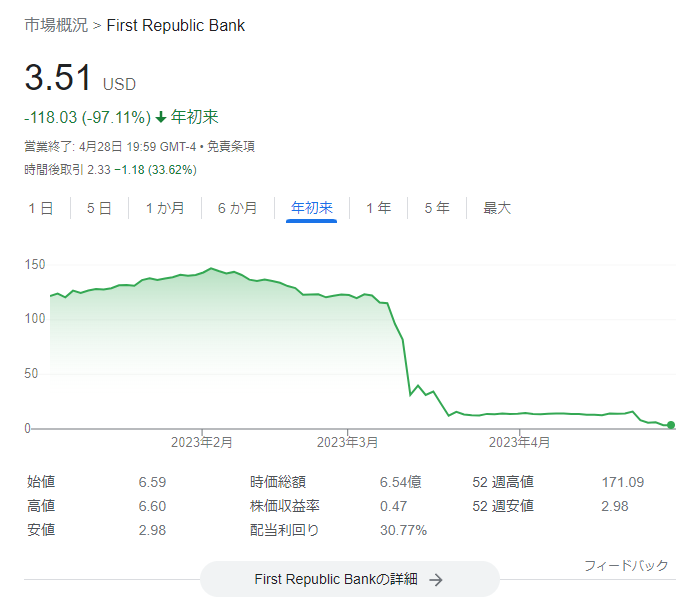Select the 最大 range tab
Screen dimensions: 688x602
pyautogui.click(x=497, y=208)
